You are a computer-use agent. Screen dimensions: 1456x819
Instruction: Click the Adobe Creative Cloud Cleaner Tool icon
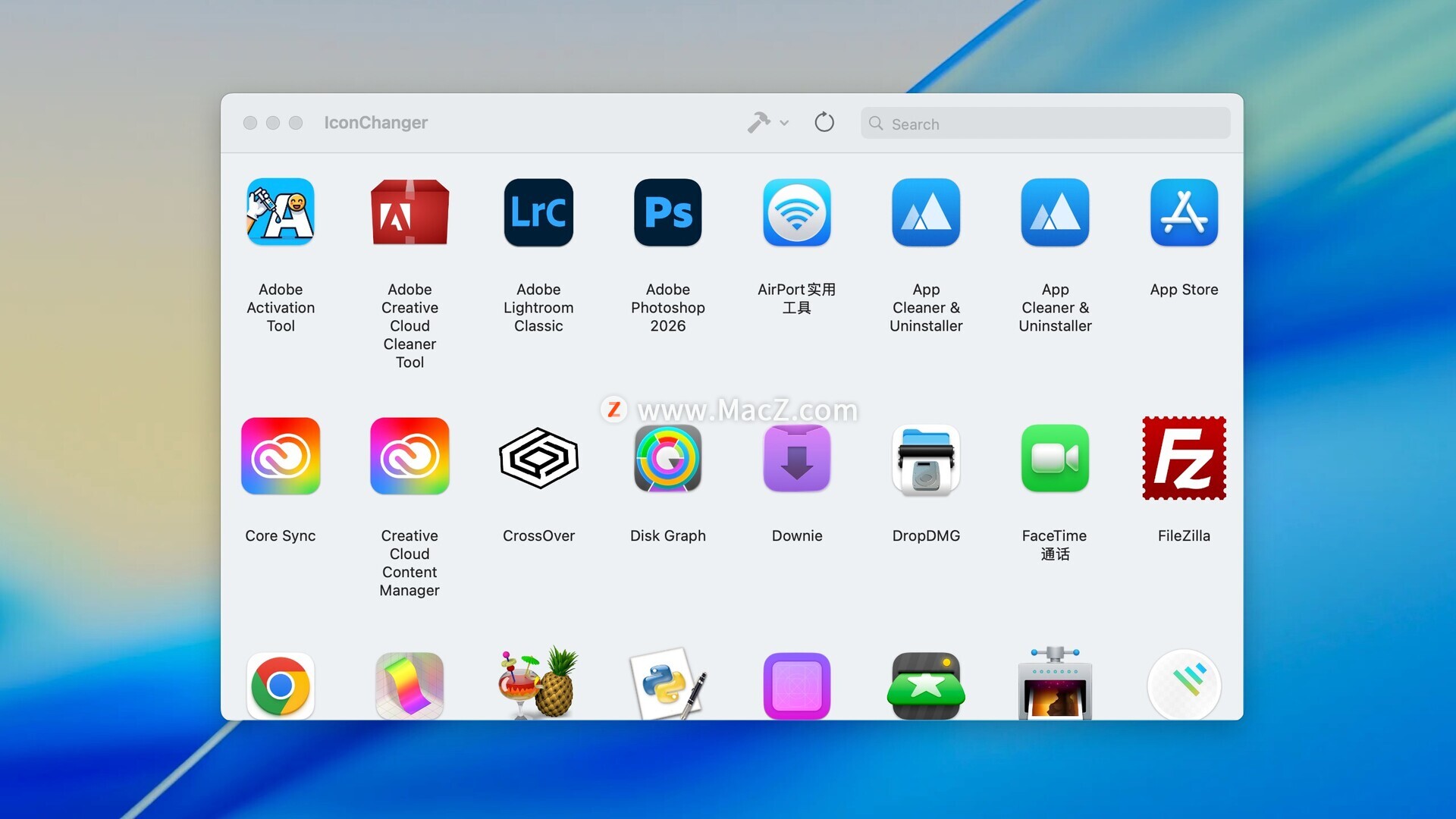(409, 212)
